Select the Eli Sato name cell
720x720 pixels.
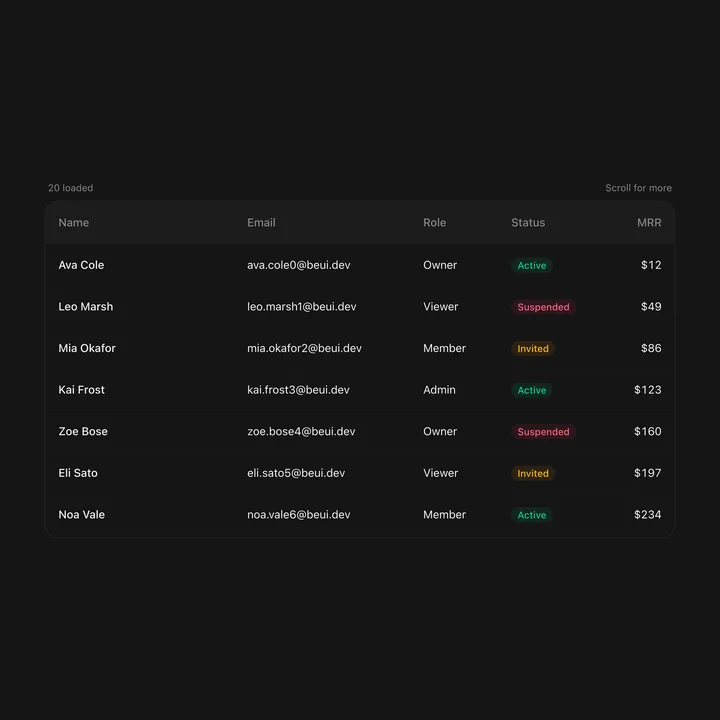pyautogui.click(x=78, y=473)
